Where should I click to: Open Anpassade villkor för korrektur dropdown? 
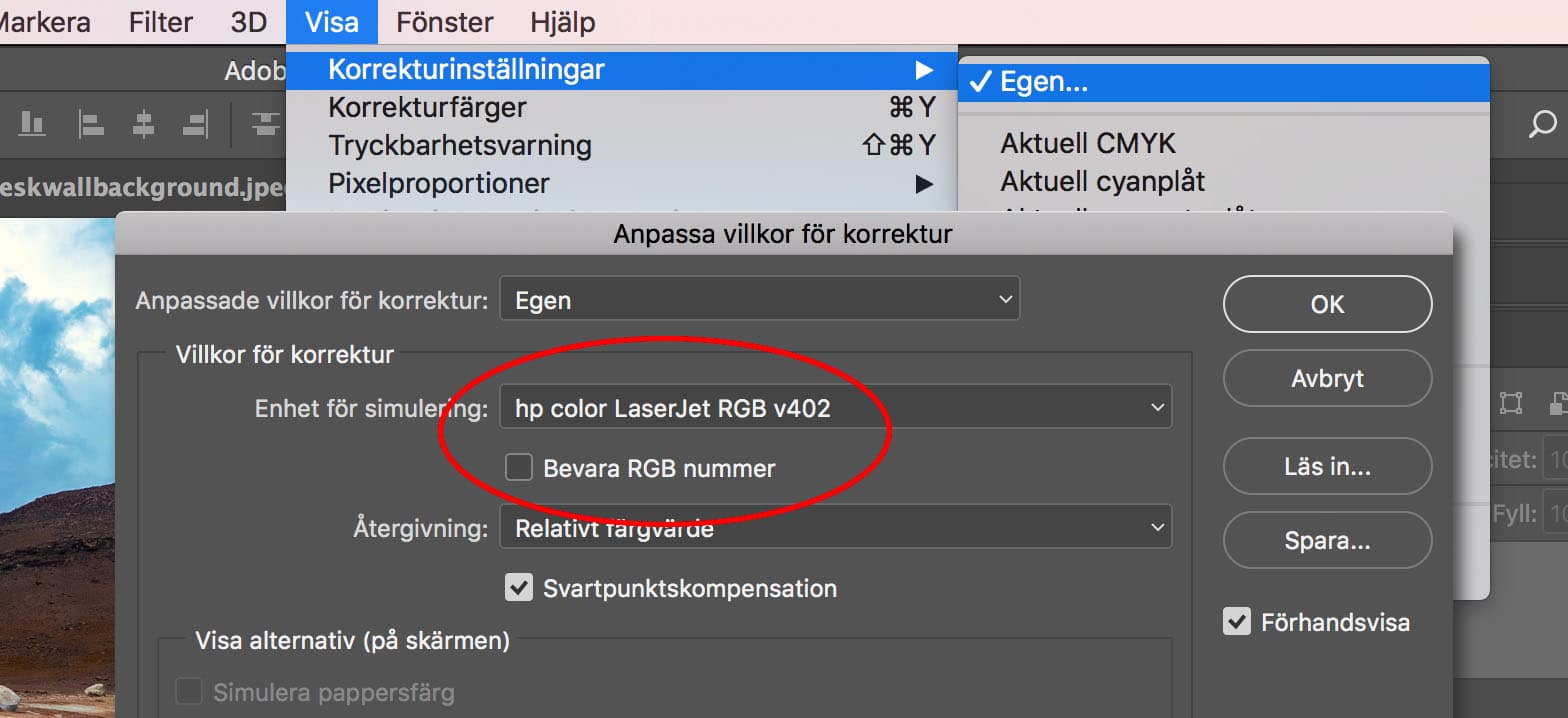click(759, 300)
